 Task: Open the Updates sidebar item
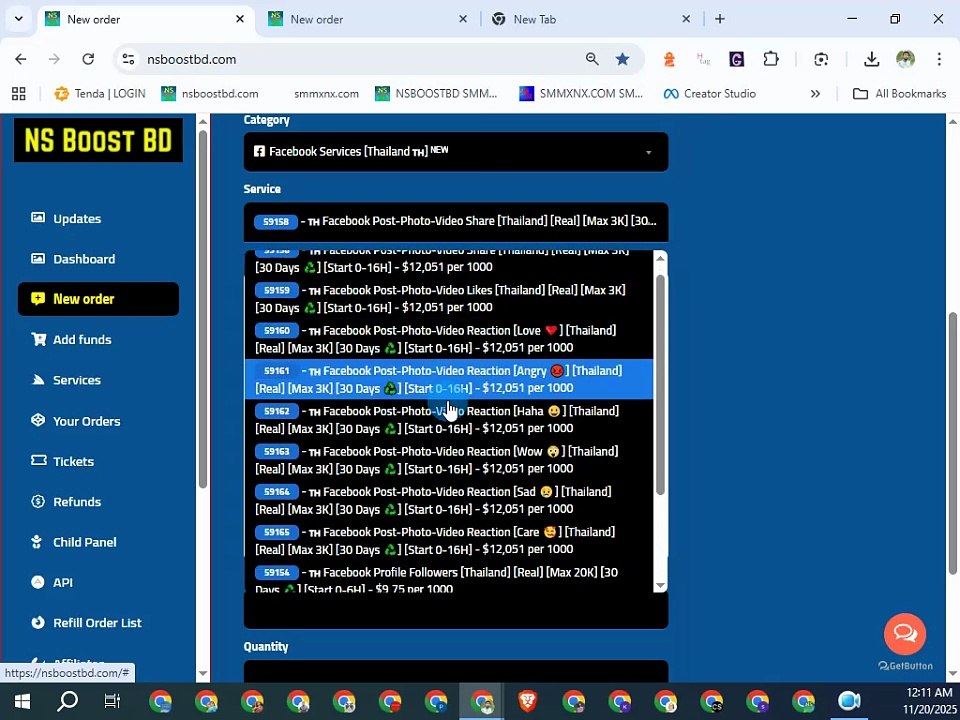66,219
